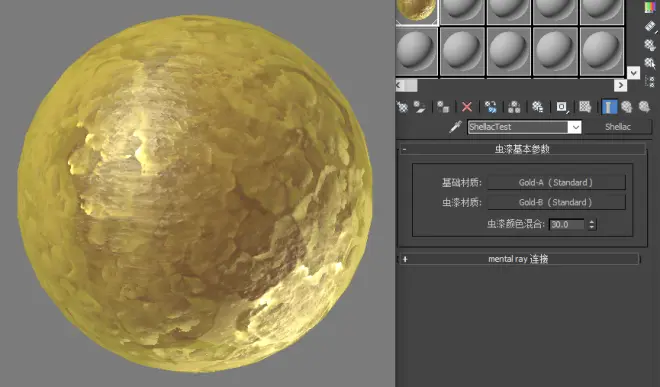Click the 虫漆材质 label text
This screenshot has height=387, width=660.
point(462,203)
